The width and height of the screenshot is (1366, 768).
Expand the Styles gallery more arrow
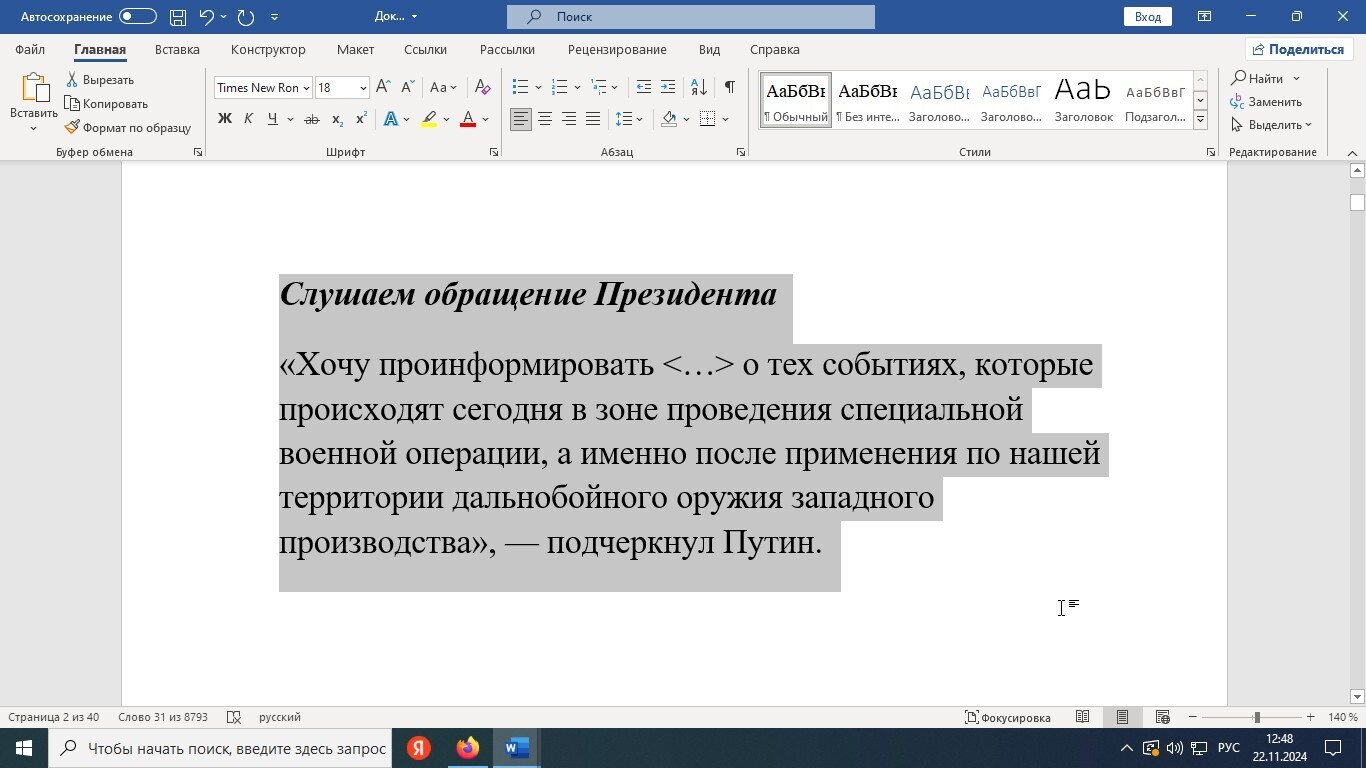click(x=1200, y=120)
